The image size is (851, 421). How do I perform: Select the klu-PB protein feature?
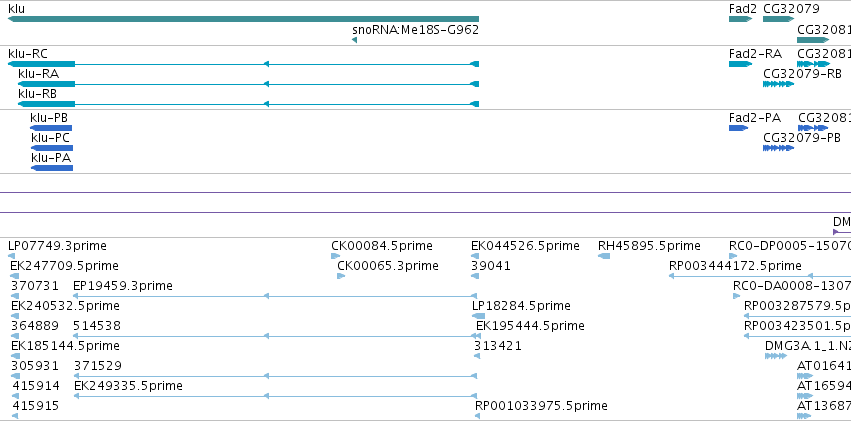(51, 128)
